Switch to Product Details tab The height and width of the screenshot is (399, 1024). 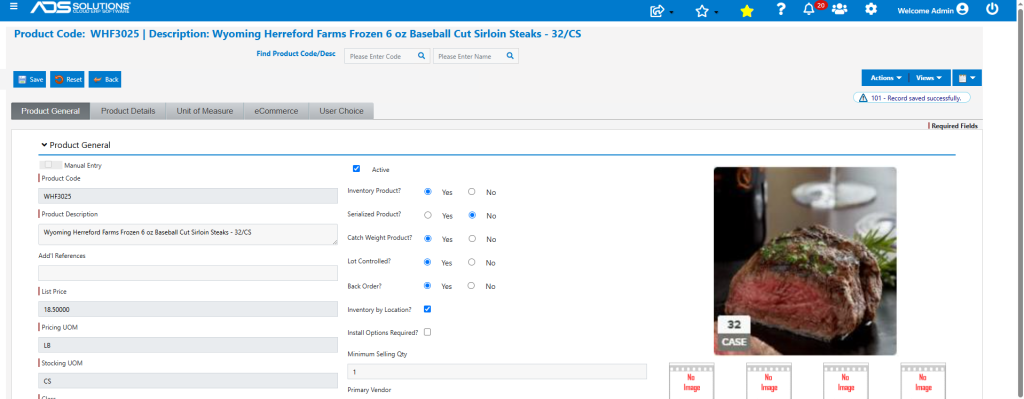128,111
